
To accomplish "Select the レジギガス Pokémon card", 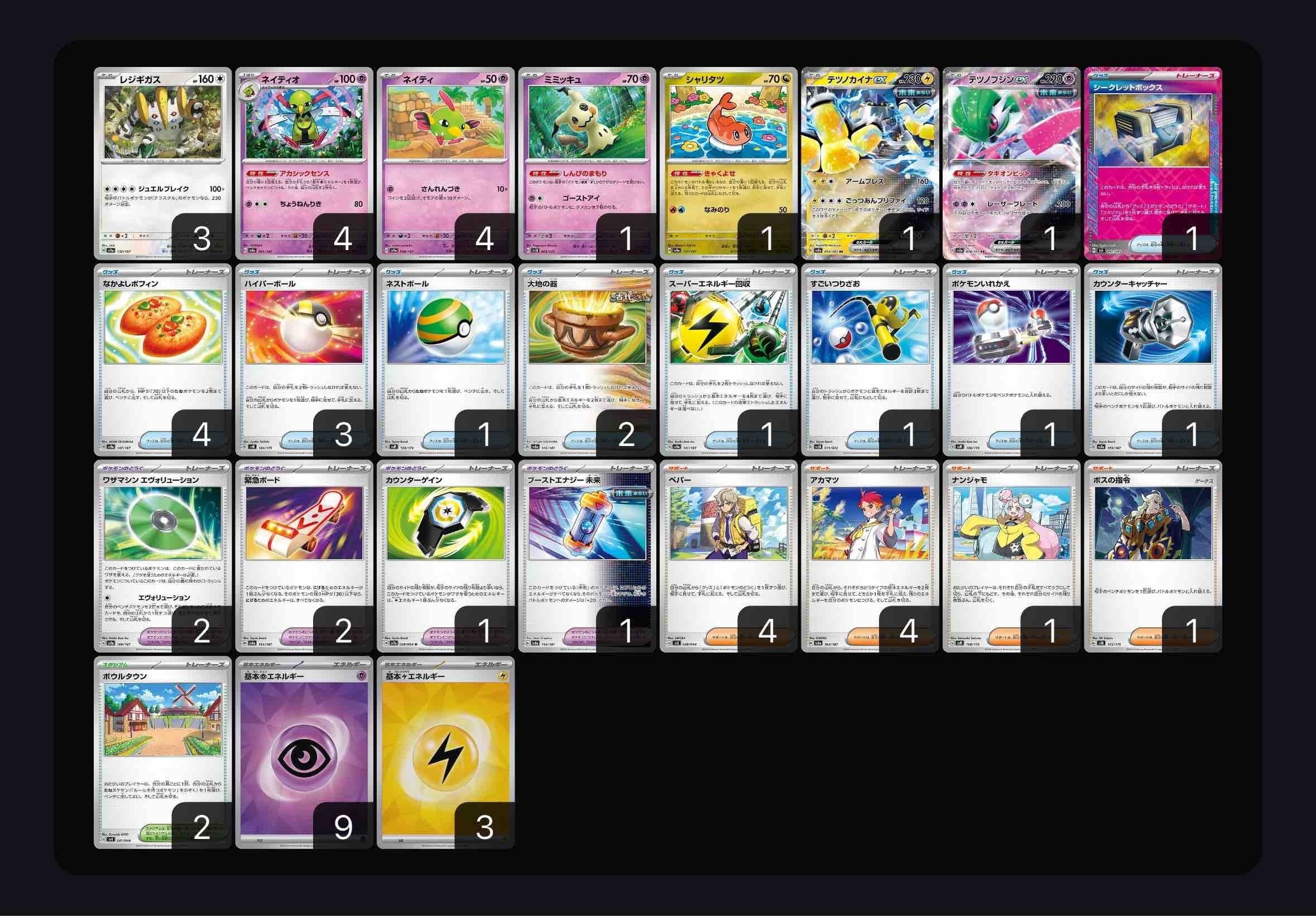I will click(163, 164).
